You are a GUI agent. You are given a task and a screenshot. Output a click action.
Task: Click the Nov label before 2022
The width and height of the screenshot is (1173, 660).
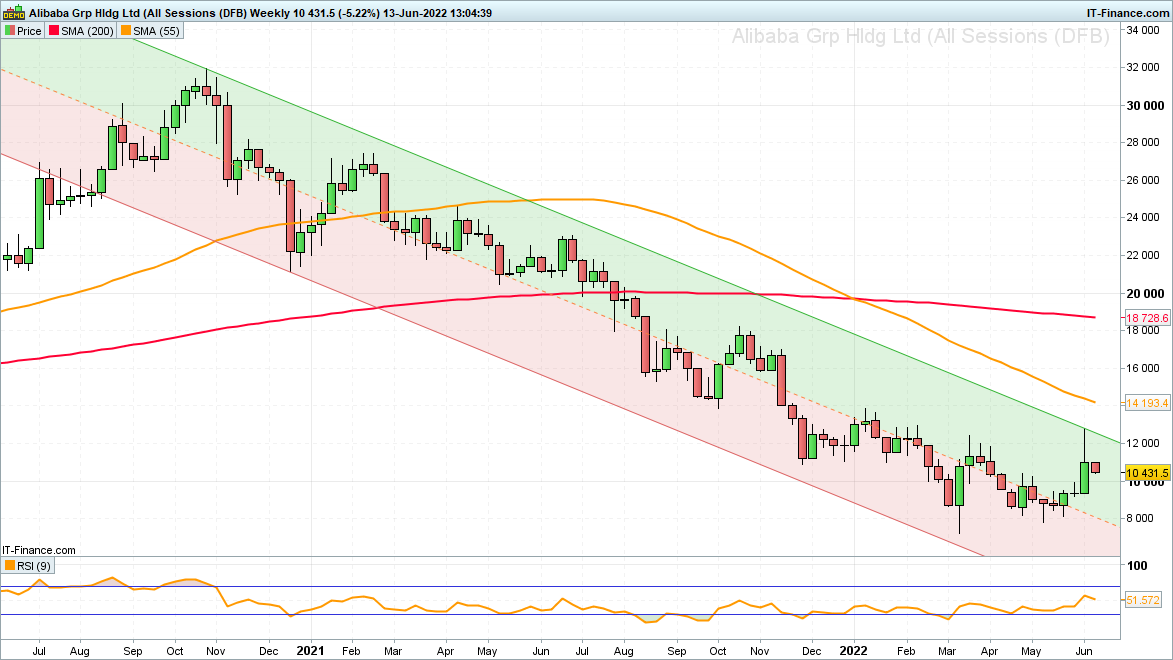pos(759,651)
